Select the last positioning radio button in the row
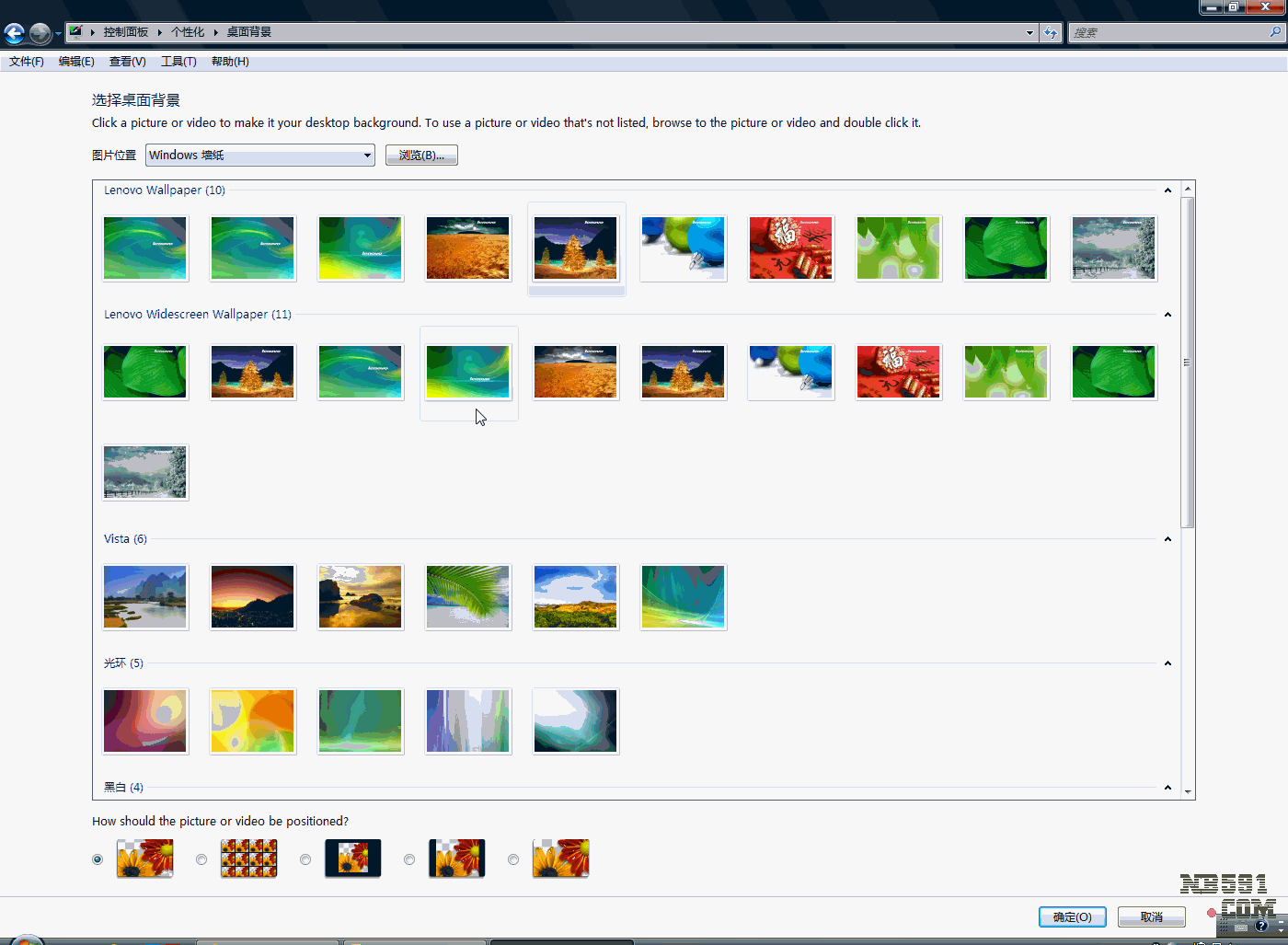Screen dimensions: 1288x945 coord(513,859)
